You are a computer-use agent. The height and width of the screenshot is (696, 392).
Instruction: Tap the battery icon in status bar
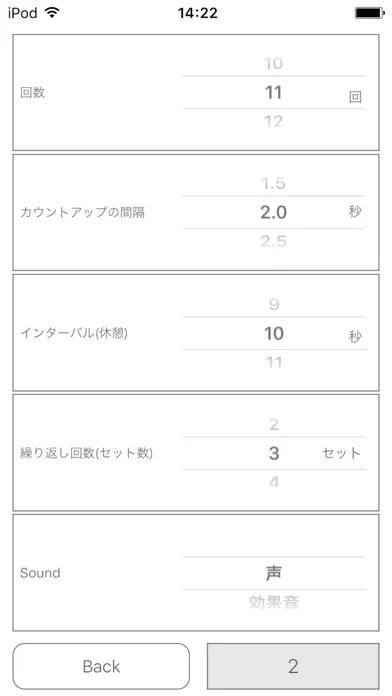coord(370,13)
